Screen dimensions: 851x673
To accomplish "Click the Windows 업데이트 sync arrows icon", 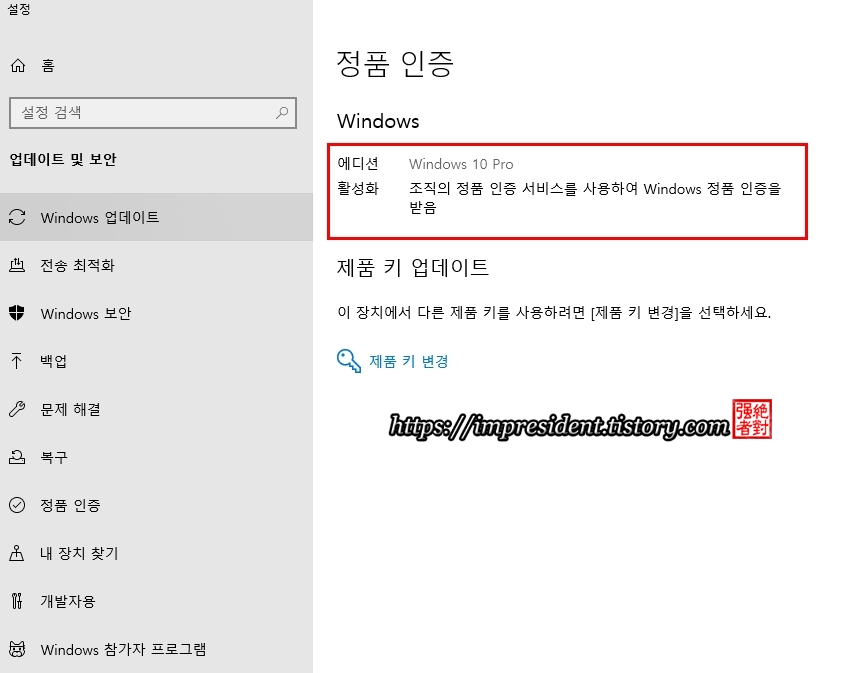I will tap(17, 217).
